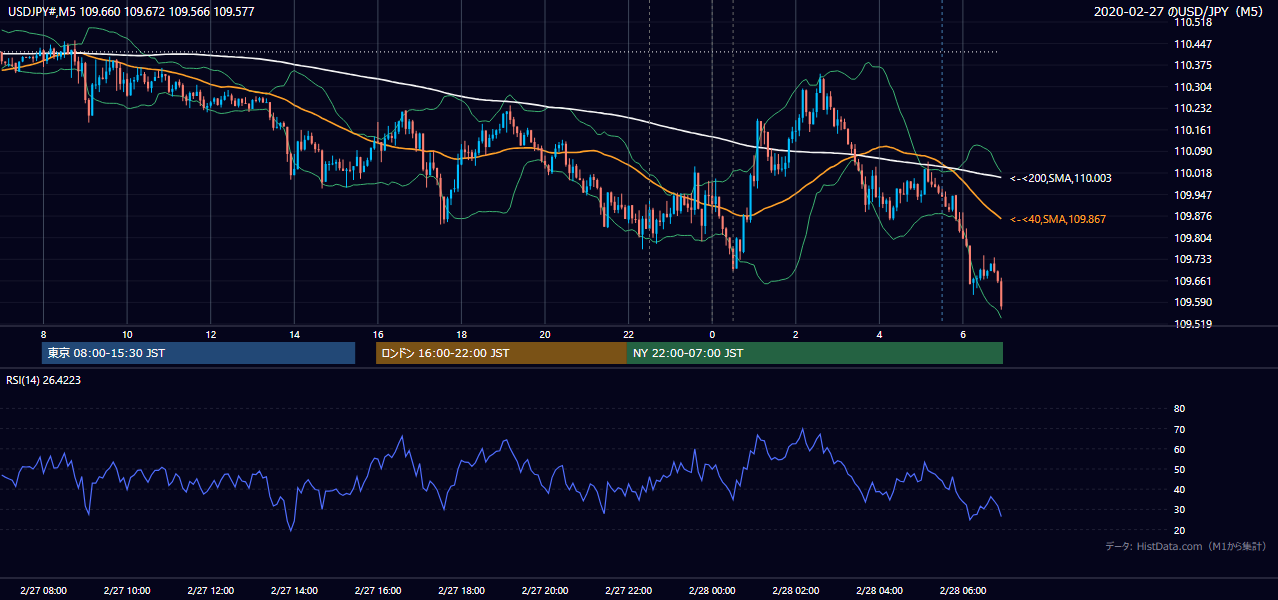Click the bottom time label 2/27 20:00
This screenshot has width=1278, height=600.
click(x=544, y=591)
